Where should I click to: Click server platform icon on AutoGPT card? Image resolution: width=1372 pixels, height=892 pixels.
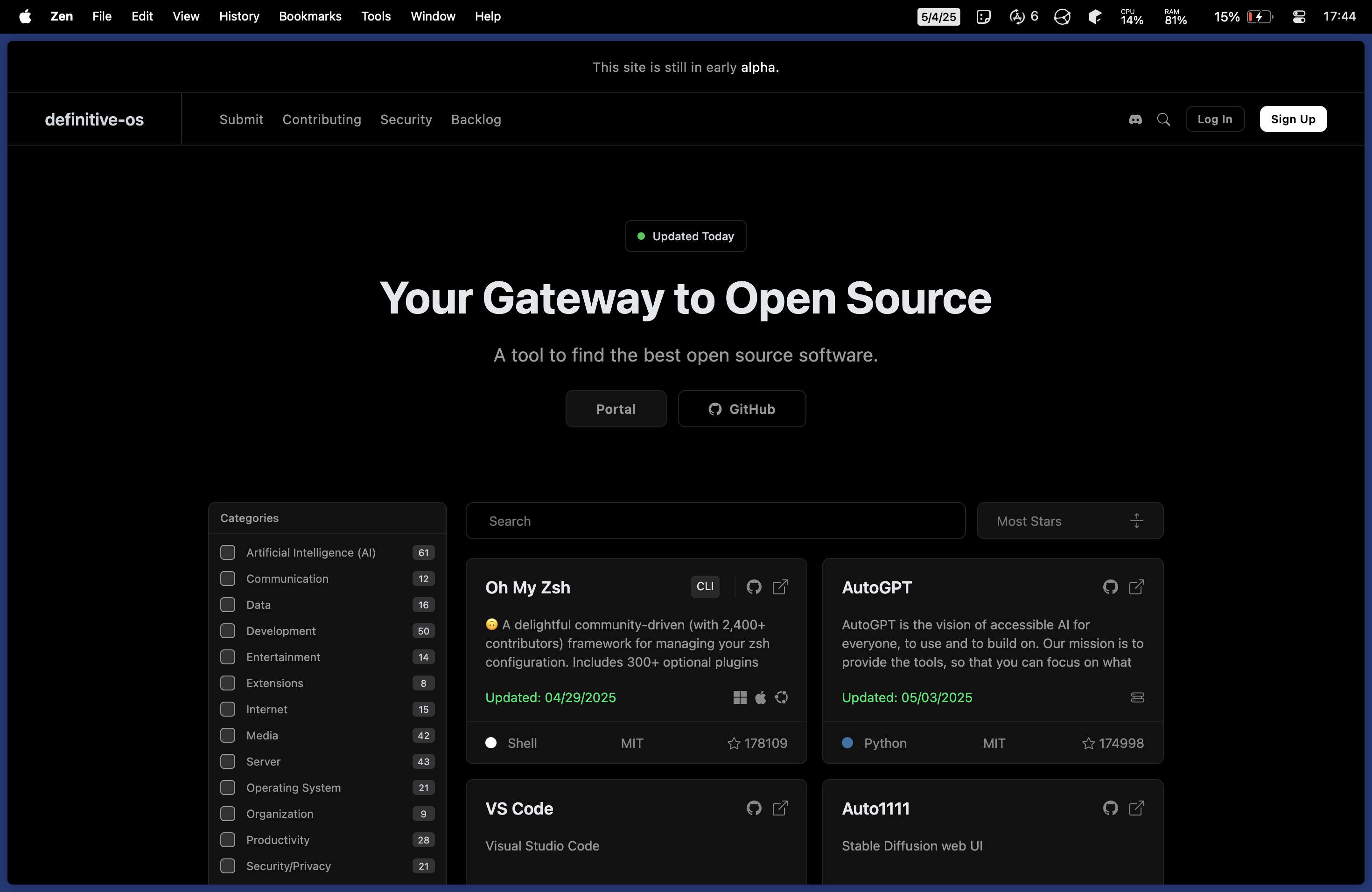(1137, 697)
